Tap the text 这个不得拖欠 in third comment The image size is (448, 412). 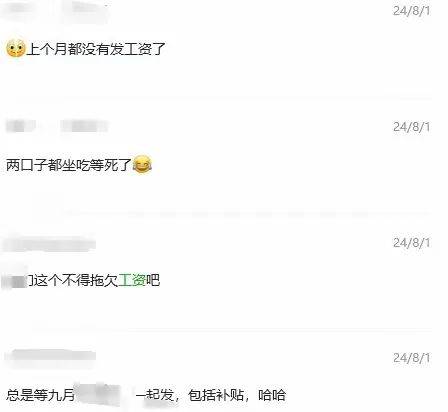pos(76,280)
